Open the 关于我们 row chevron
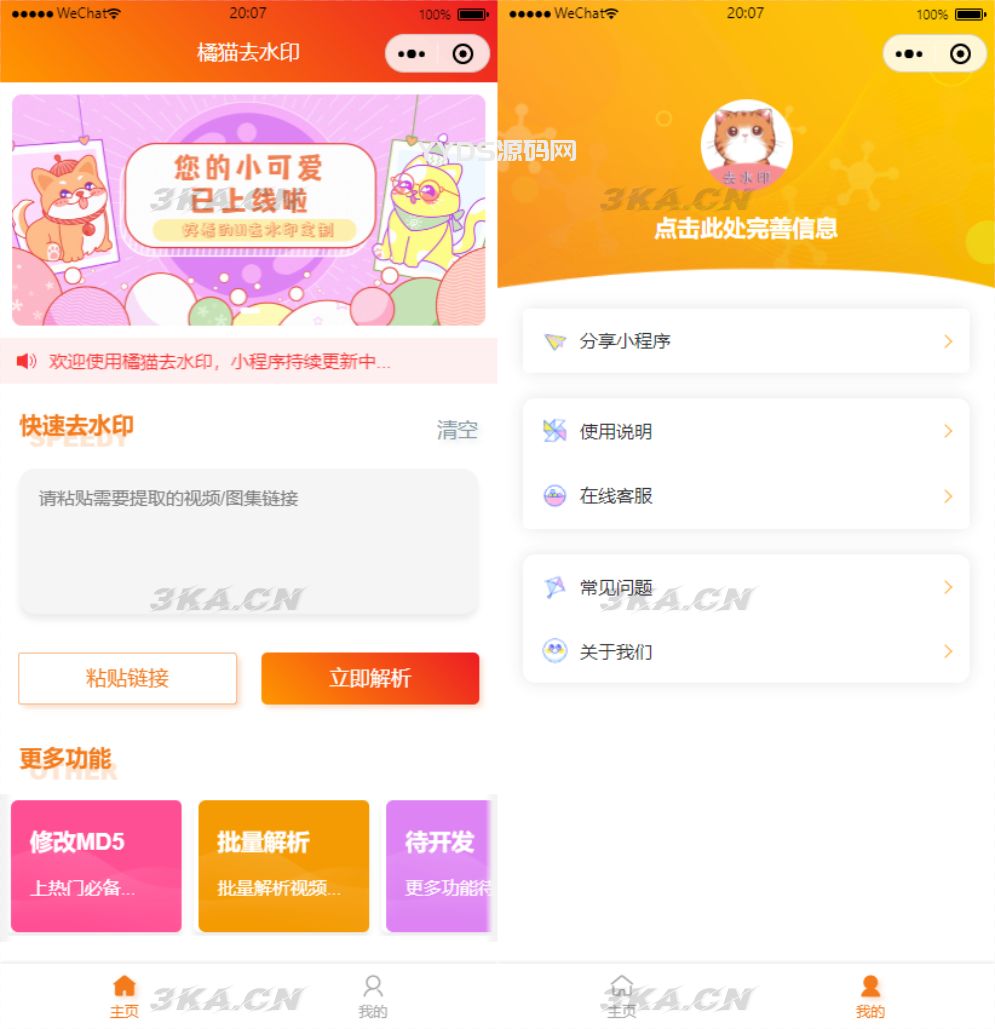This screenshot has height=1029, width=995. (x=948, y=651)
